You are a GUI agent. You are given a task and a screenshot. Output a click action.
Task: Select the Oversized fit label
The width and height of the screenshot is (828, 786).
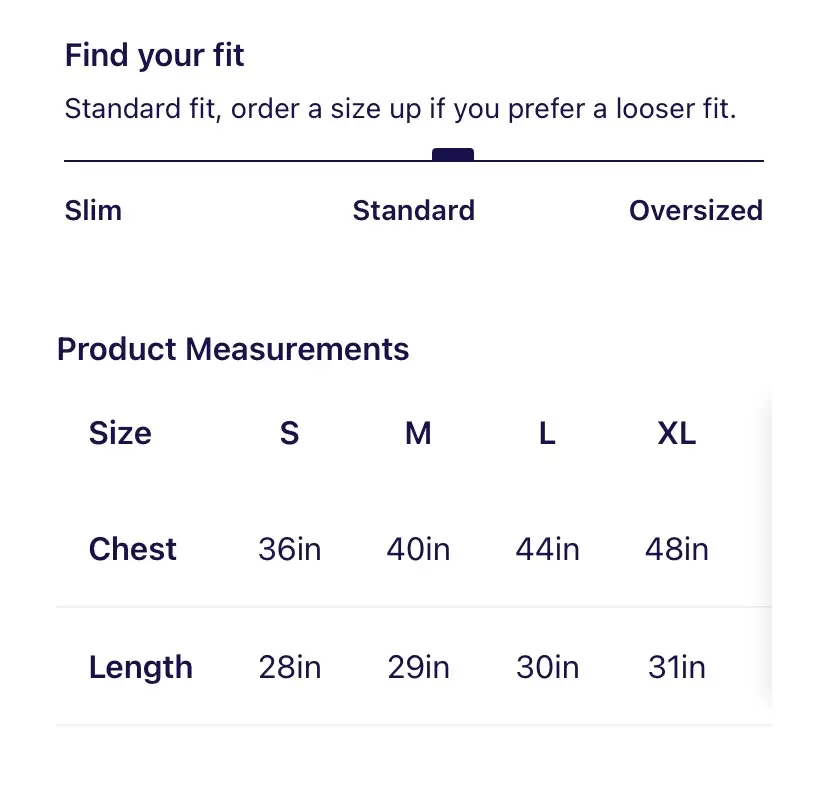click(x=695, y=211)
